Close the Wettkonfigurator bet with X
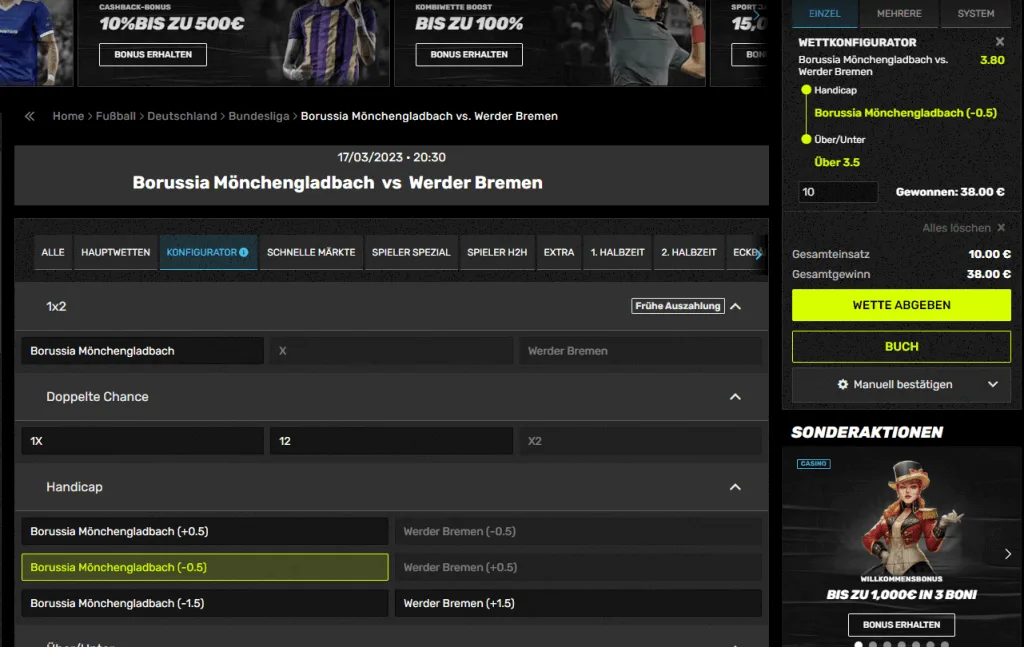 (x=999, y=42)
